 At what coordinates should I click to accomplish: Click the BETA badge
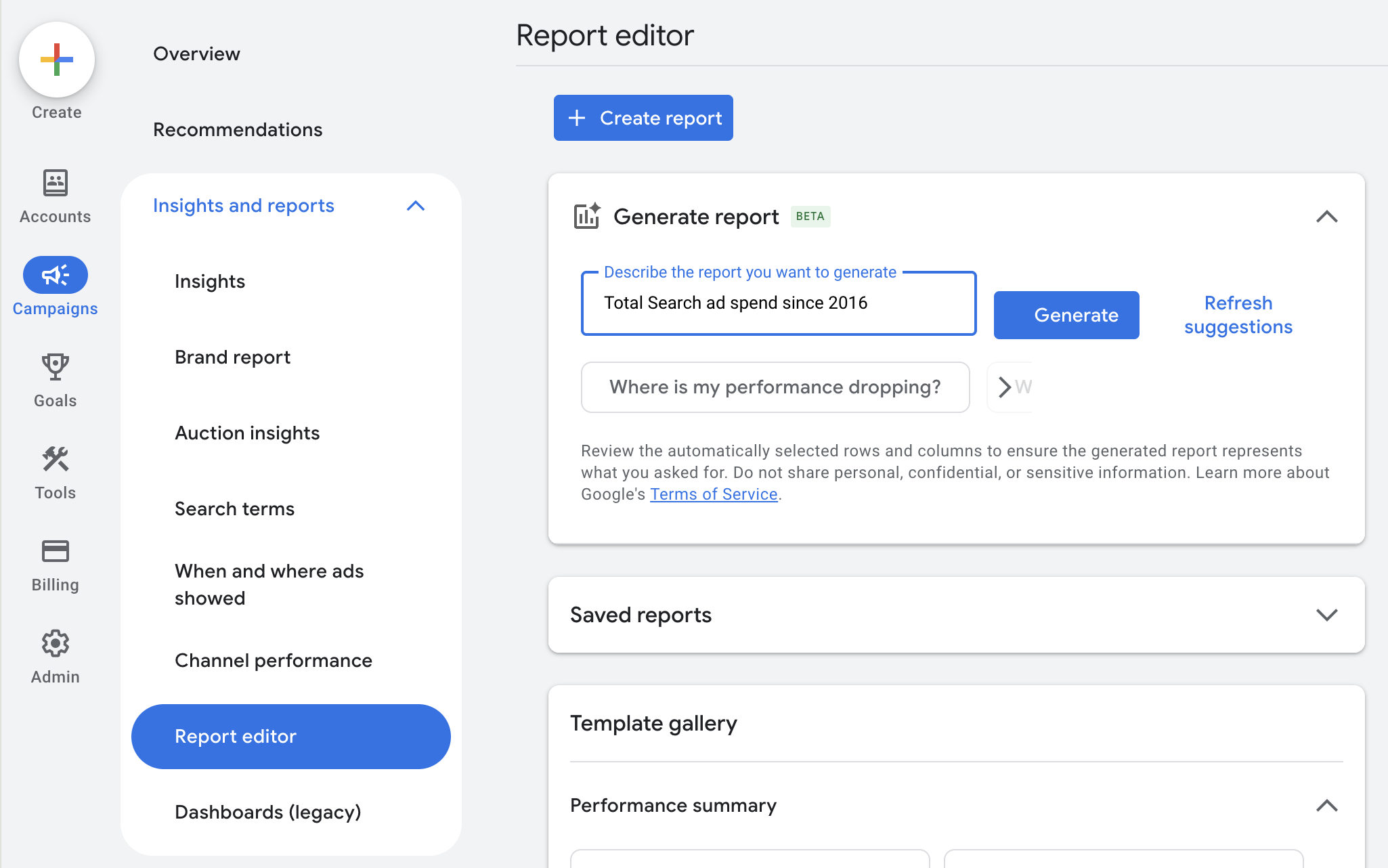click(810, 217)
